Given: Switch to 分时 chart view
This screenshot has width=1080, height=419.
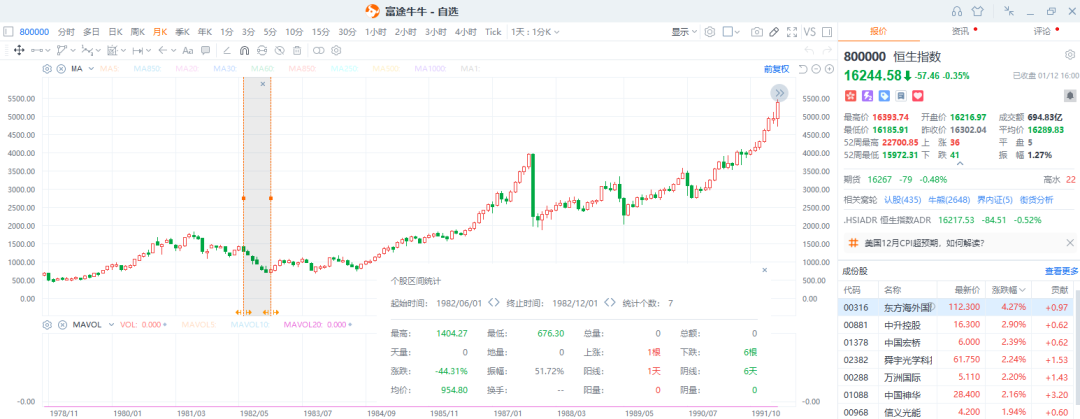Looking at the screenshot, I should tap(67, 32).
